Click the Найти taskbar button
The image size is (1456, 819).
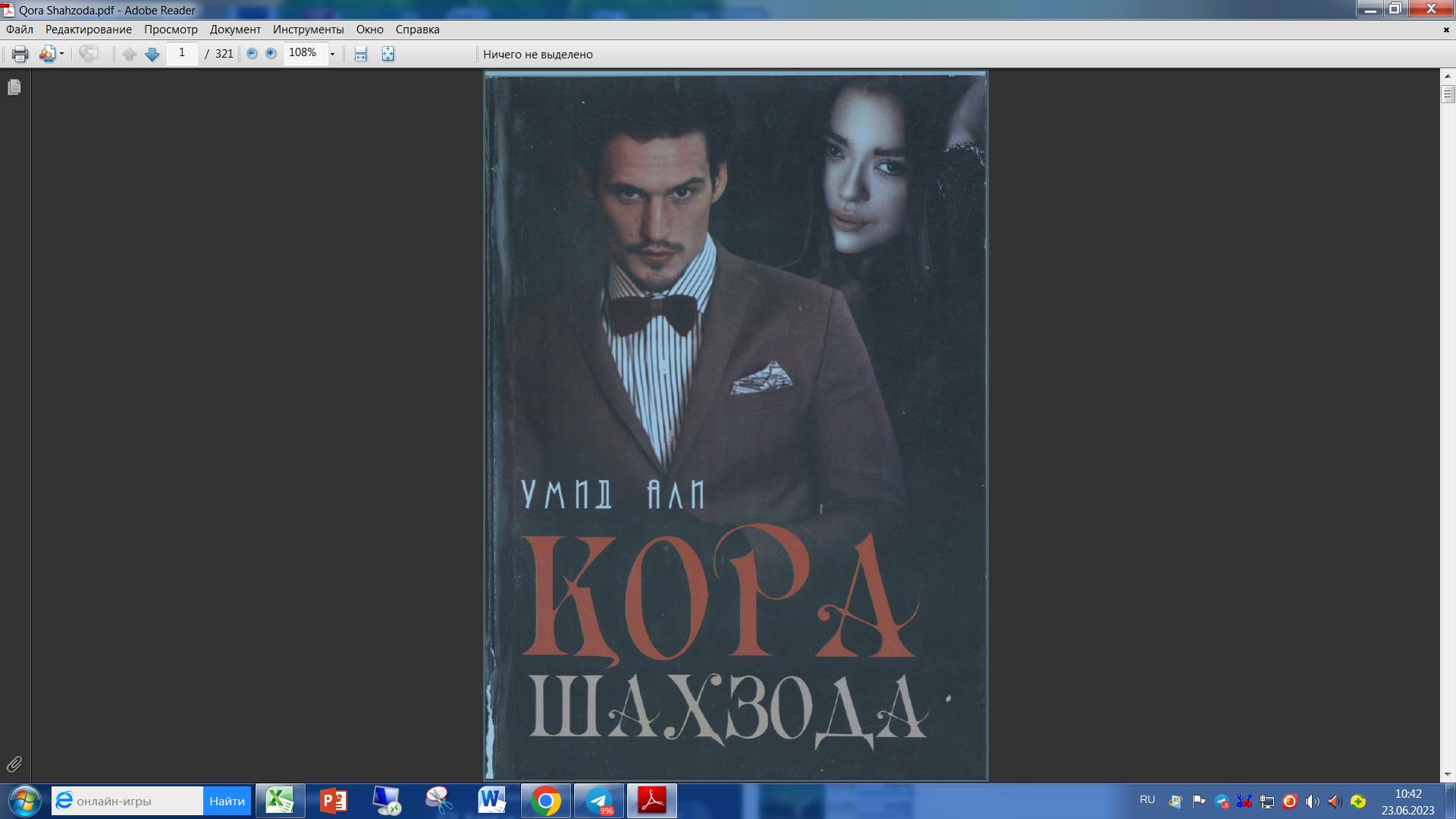pyautogui.click(x=227, y=800)
